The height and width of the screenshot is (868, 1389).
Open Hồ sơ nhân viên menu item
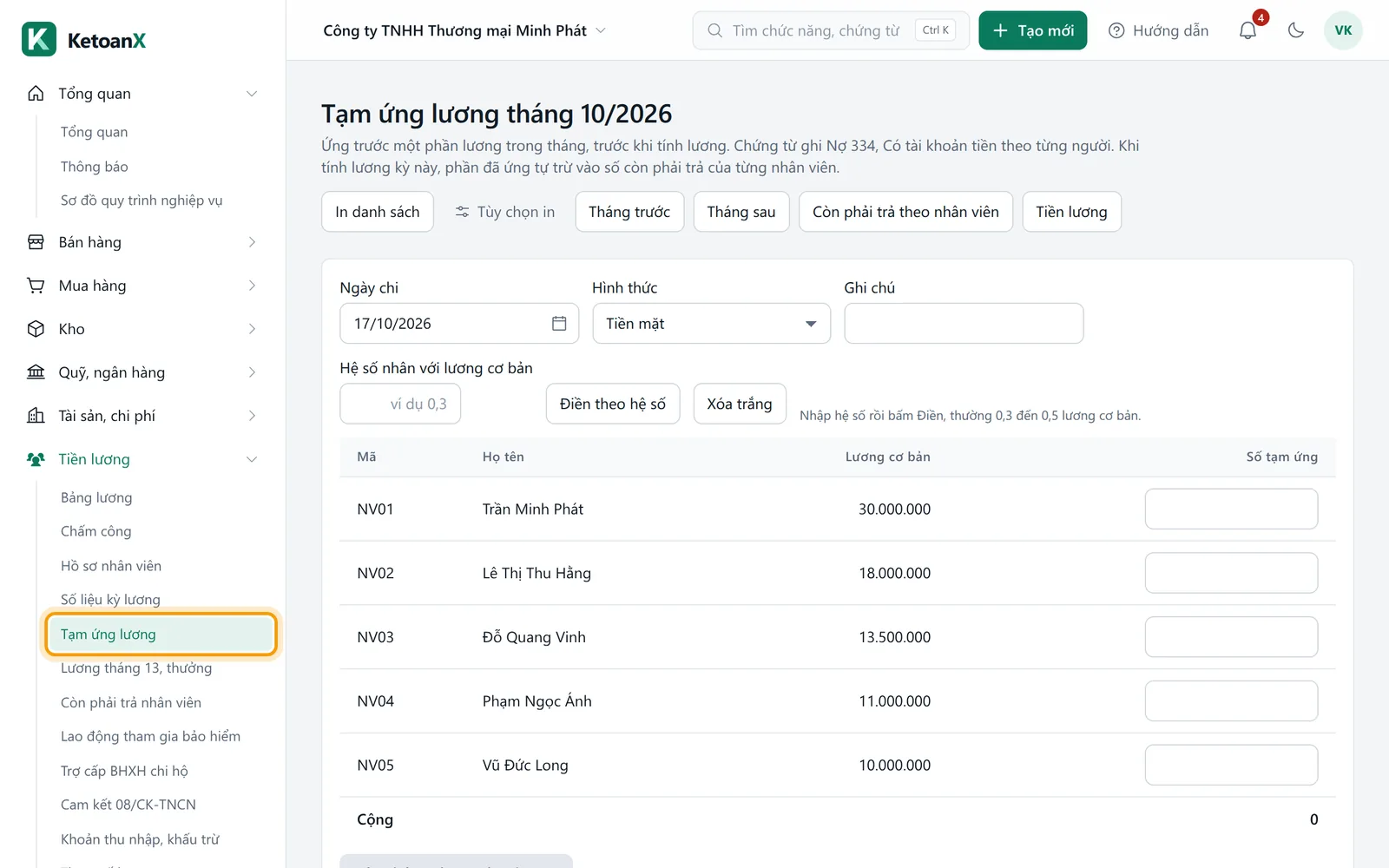[x=111, y=566]
